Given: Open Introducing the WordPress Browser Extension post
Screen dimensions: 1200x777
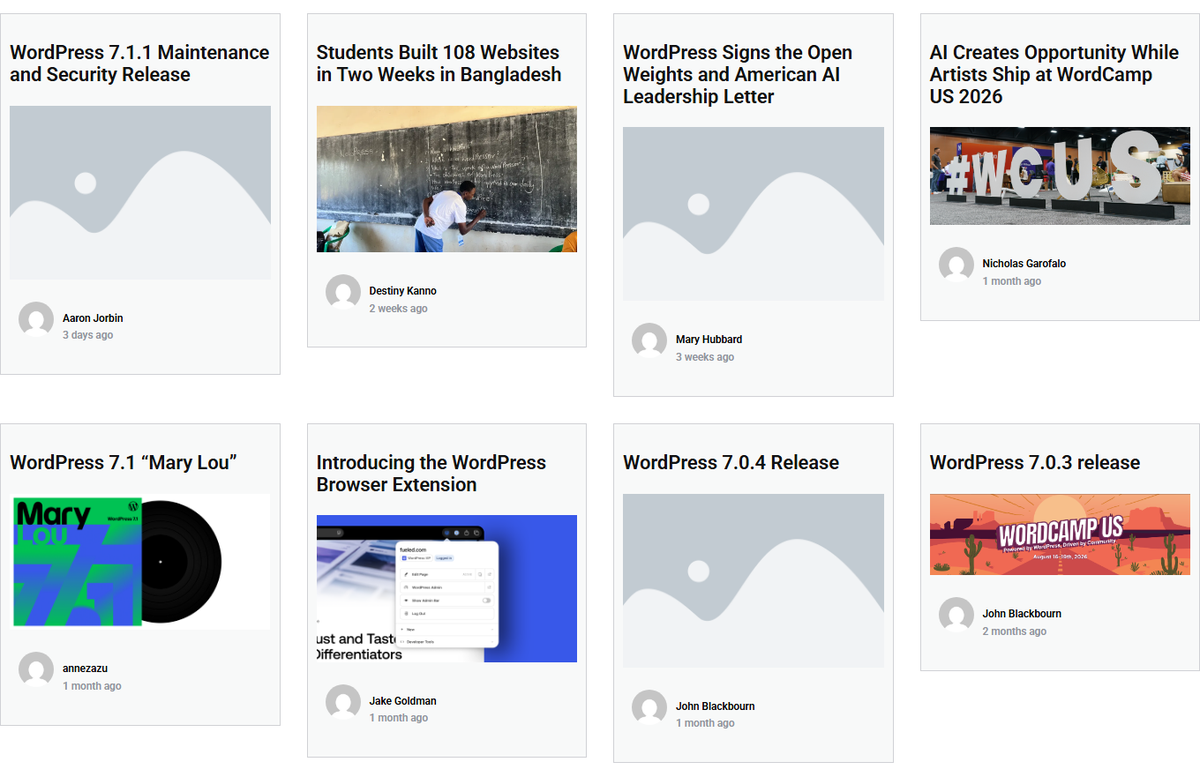Looking at the screenshot, I should coord(431,474).
